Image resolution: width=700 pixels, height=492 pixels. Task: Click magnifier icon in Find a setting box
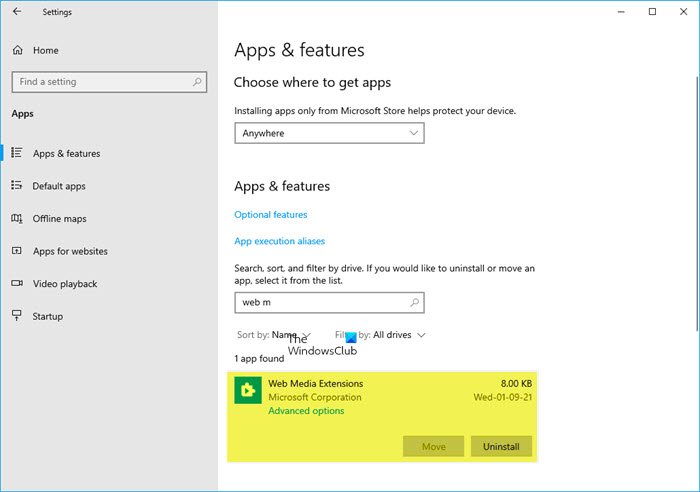(x=197, y=82)
